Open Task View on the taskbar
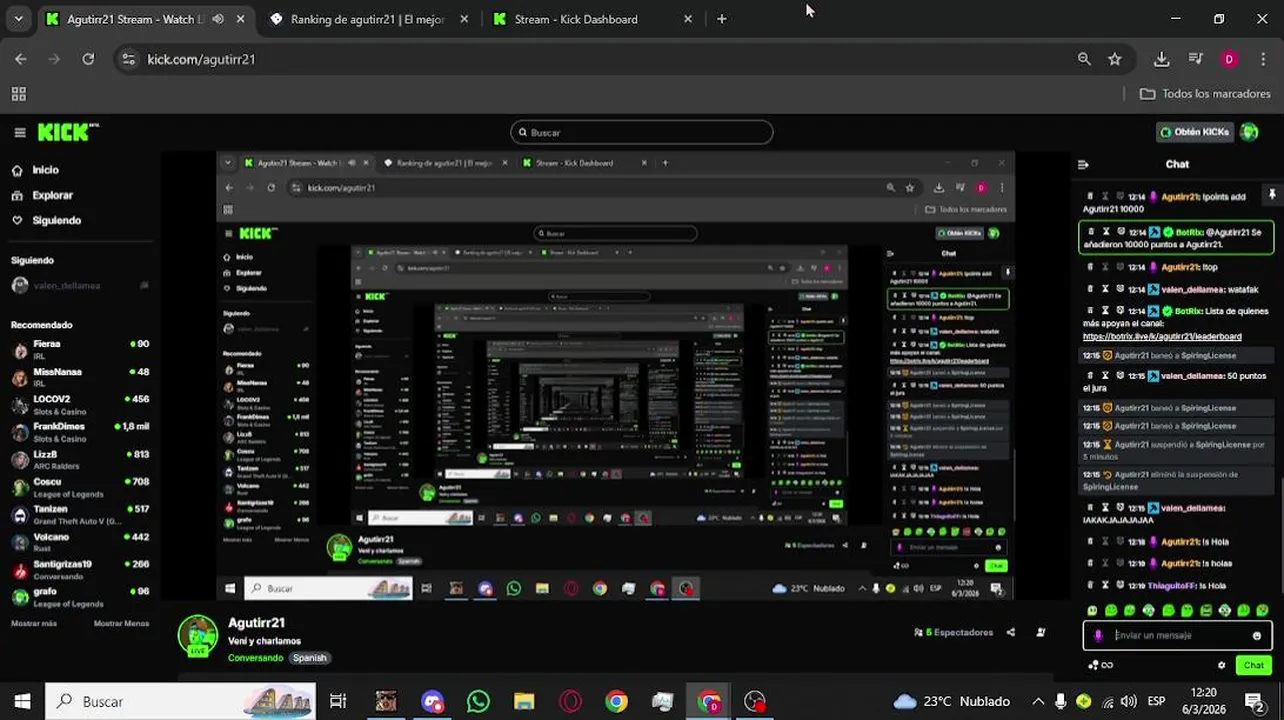The image size is (1284, 720). point(338,701)
